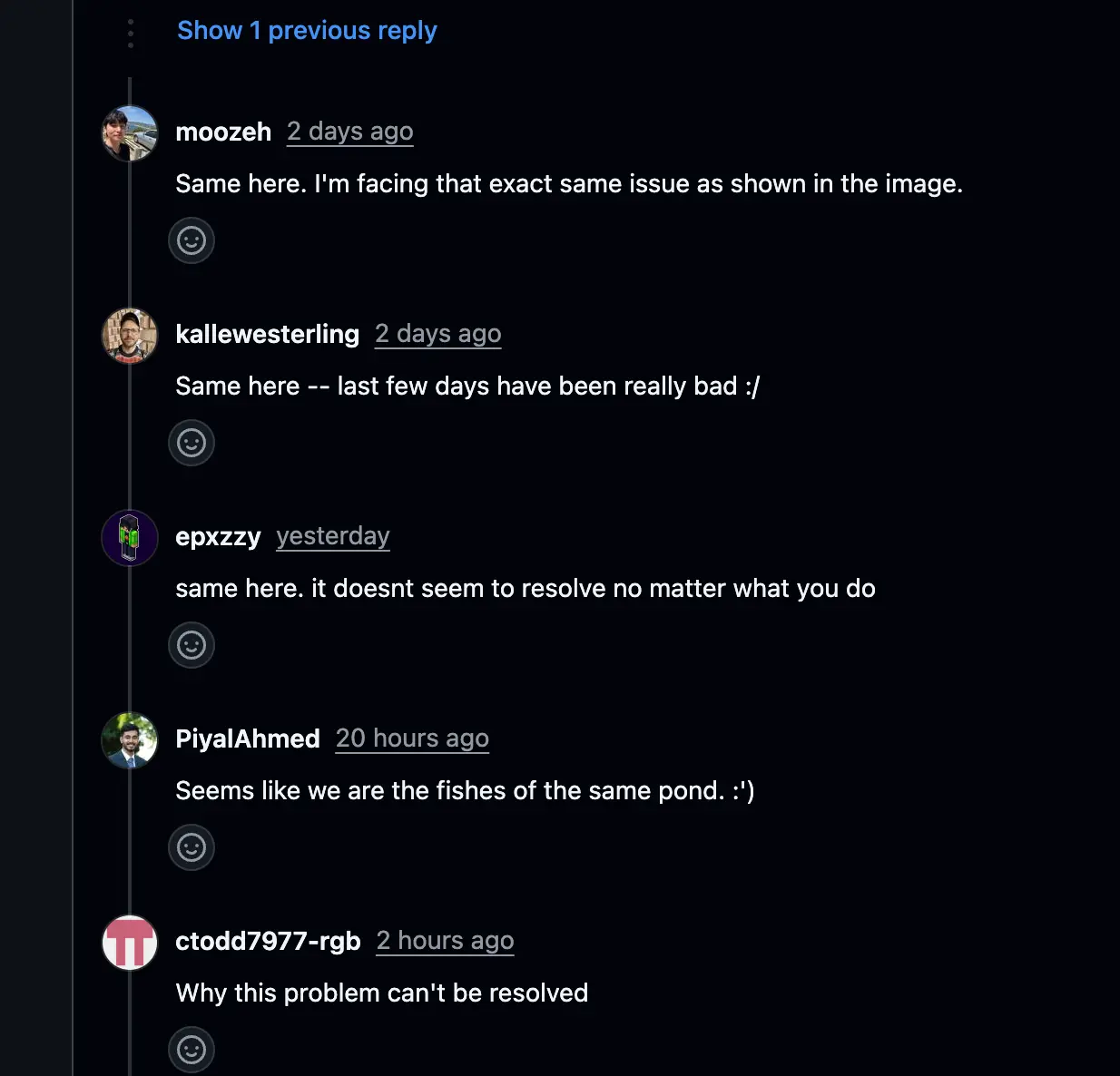React to kallewesterling's comment with emoji

(192, 443)
